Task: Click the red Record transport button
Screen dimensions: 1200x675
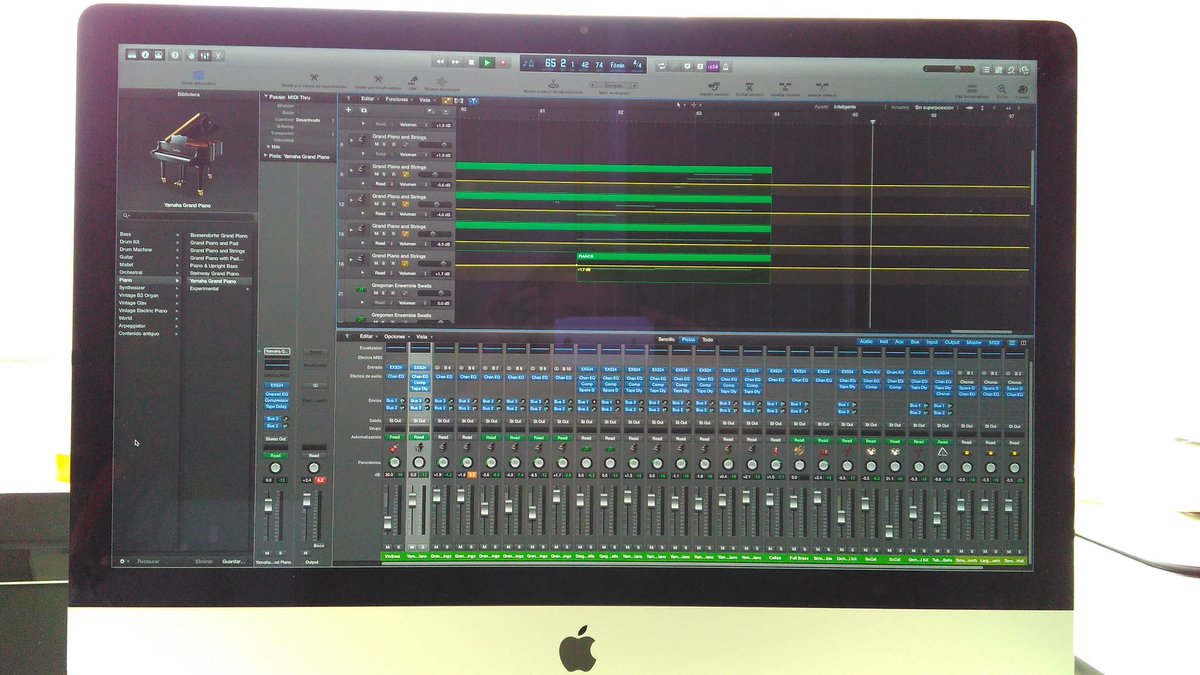Action: click(503, 62)
